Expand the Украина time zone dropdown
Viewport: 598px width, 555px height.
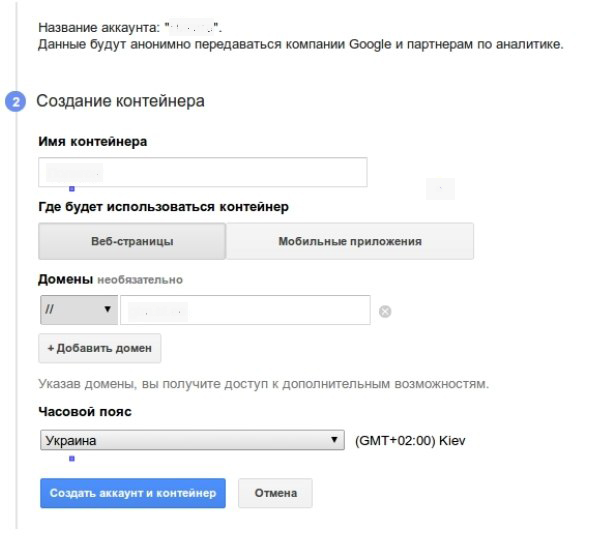192,440
